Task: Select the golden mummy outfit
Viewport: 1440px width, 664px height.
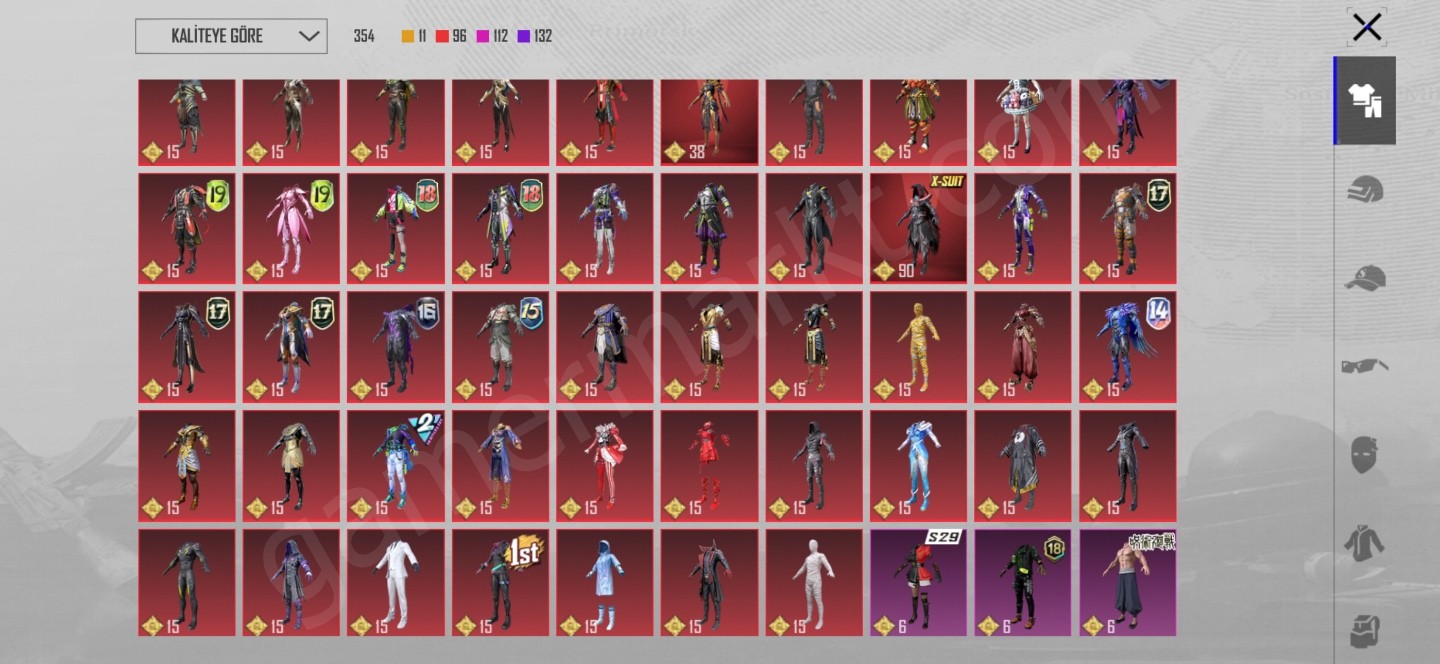Action: (x=918, y=347)
